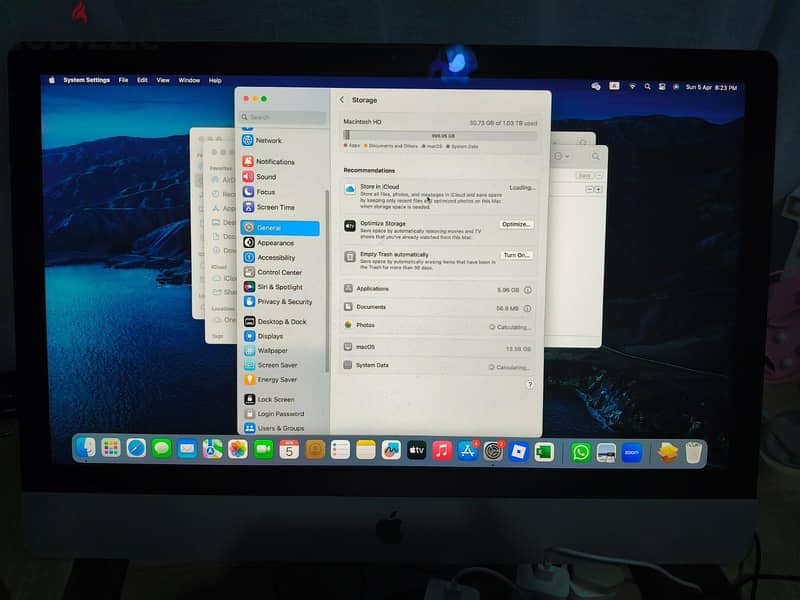This screenshot has height=600, width=800.
Task: Open Maps from the Dock
Action: pyautogui.click(x=212, y=449)
